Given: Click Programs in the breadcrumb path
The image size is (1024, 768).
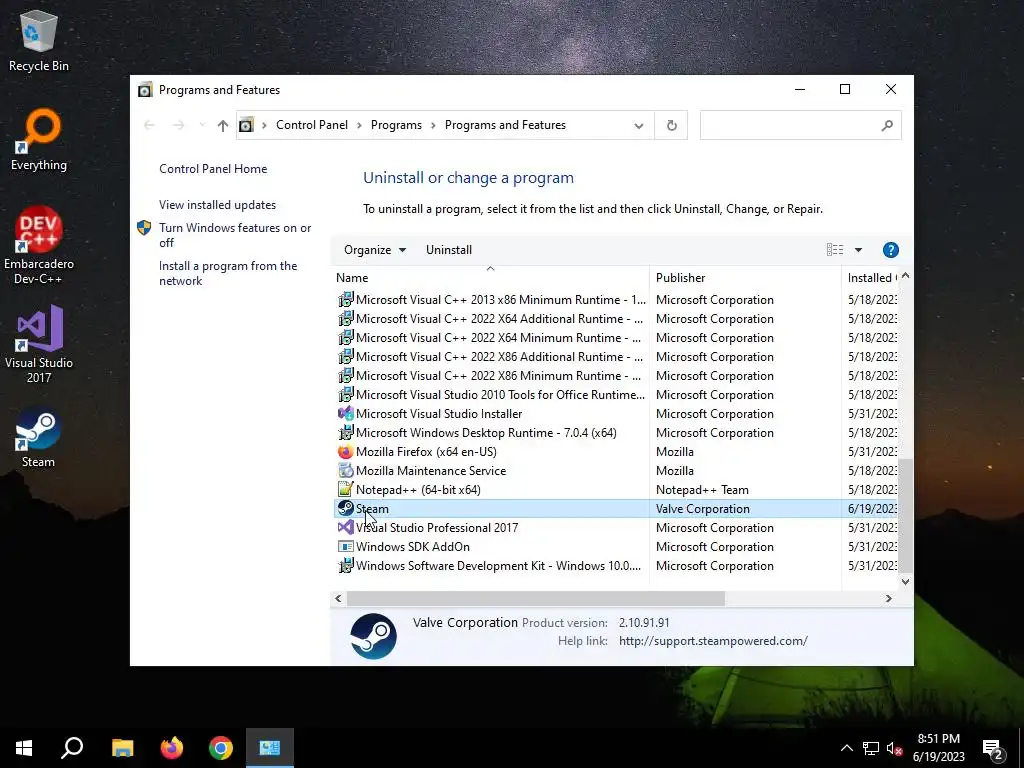Looking at the screenshot, I should (x=396, y=125).
